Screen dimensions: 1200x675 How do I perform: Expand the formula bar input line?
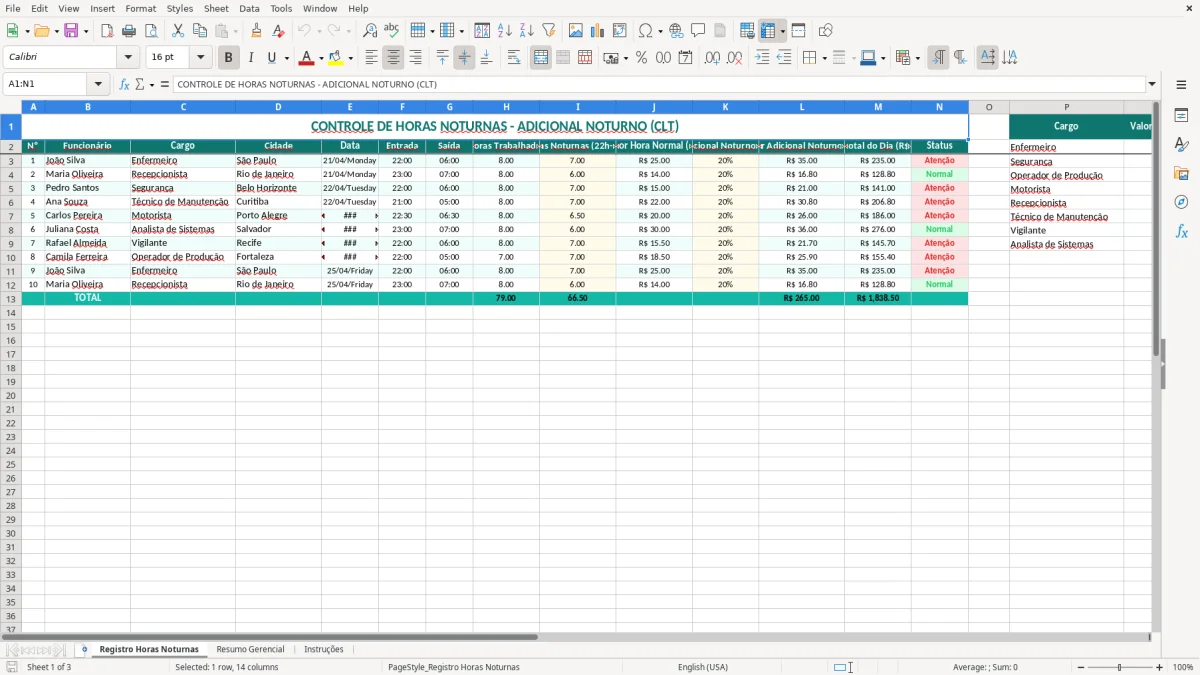click(1152, 85)
